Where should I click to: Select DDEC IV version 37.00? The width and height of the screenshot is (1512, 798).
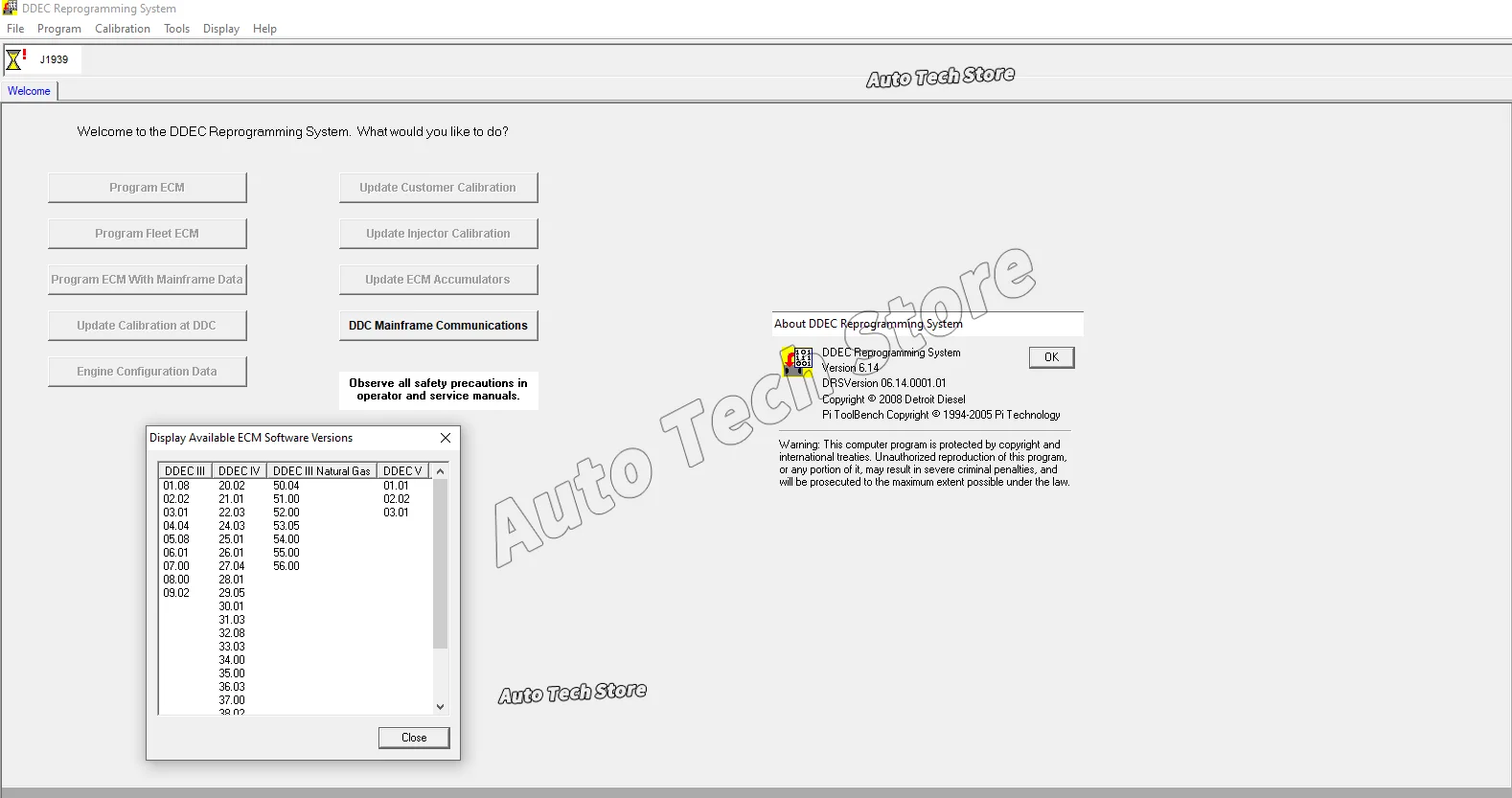tap(232, 700)
